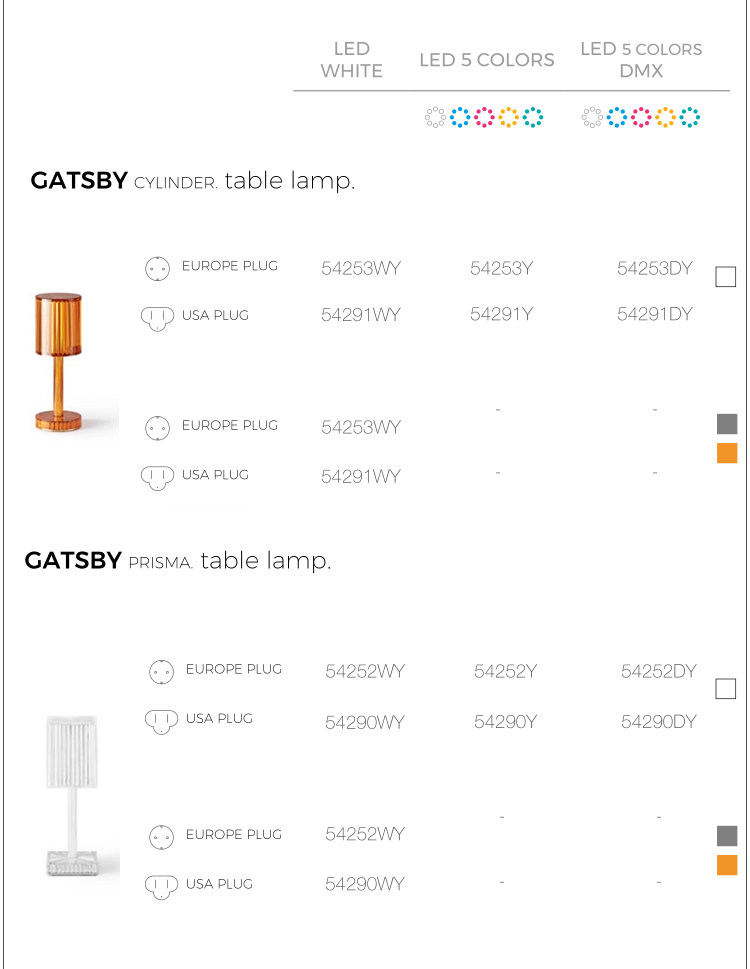The height and width of the screenshot is (969, 750).
Task: Click the Europe plug icon beside code 54253Y
Action: coord(156,268)
